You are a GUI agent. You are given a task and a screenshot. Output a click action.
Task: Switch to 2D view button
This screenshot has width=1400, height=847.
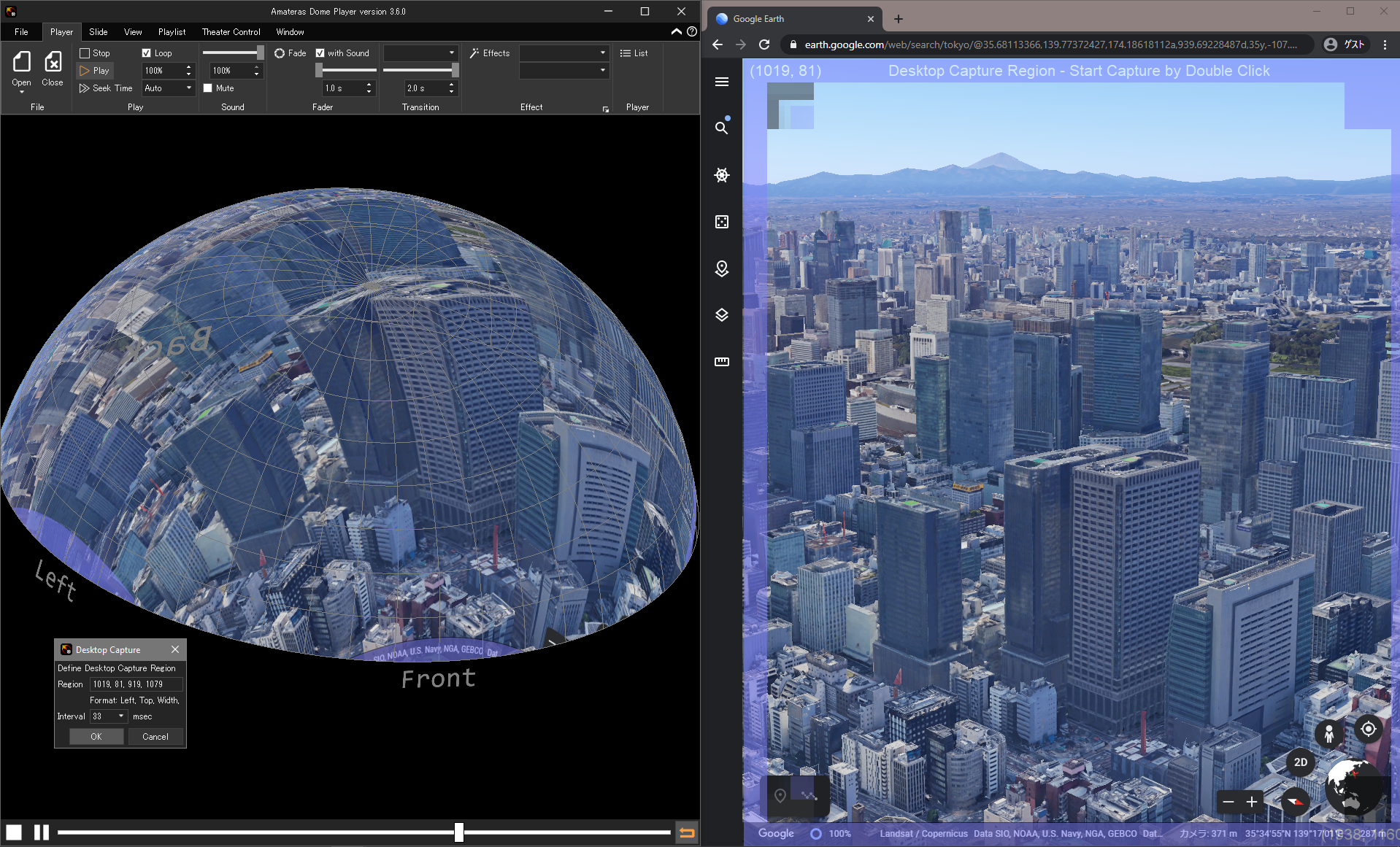[1301, 762]
